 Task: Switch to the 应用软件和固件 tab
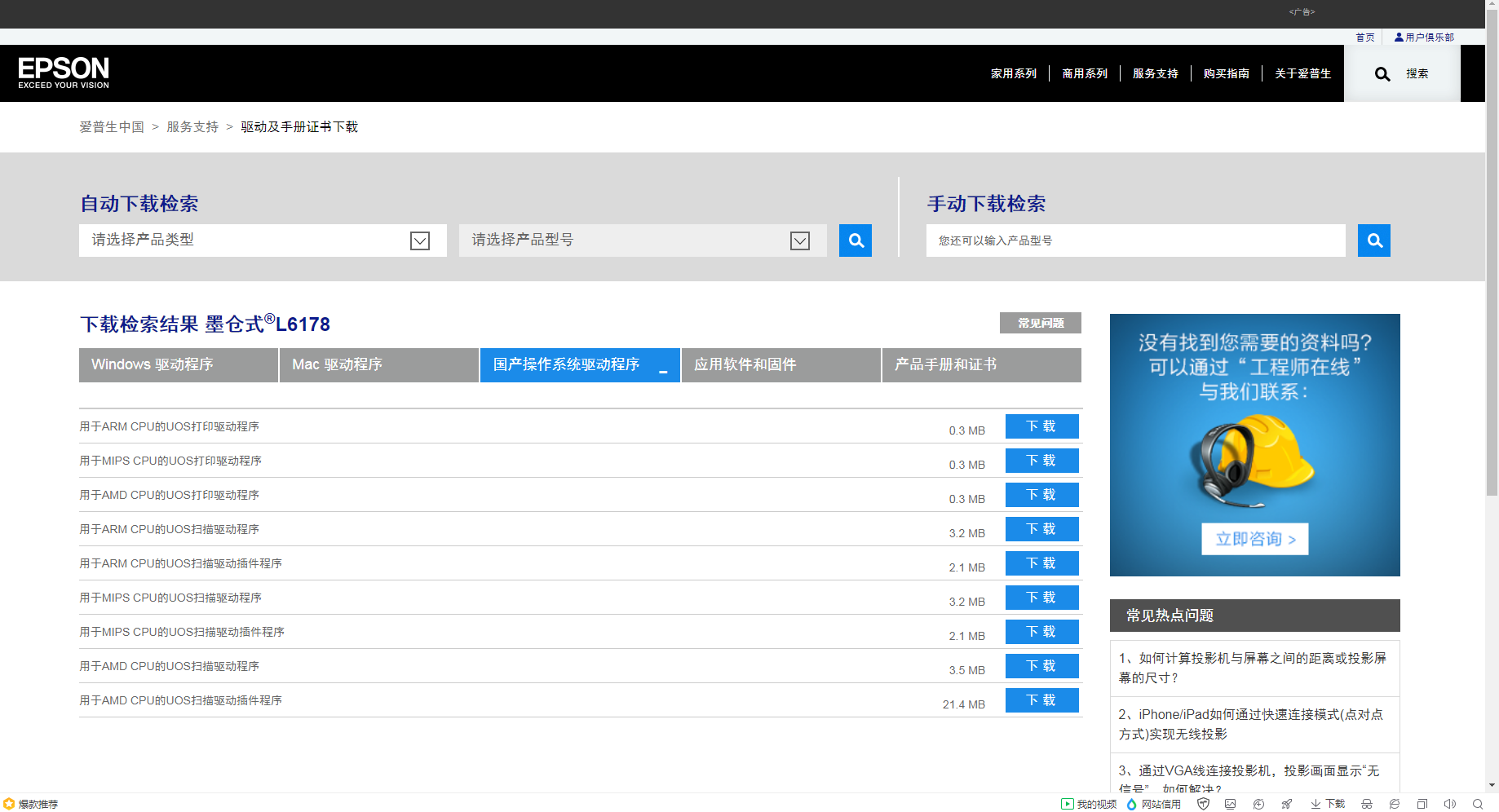(781, 365)
